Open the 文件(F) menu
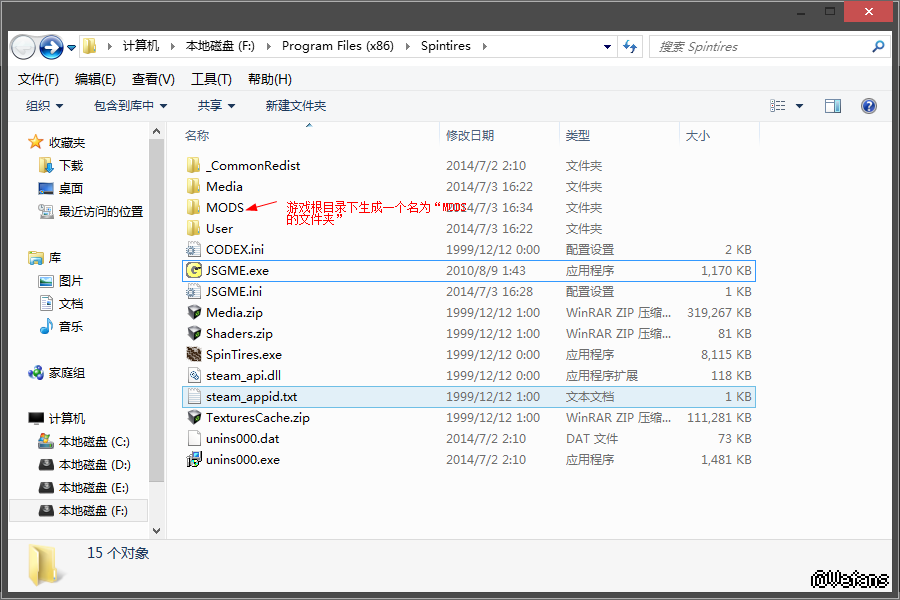Screen dimensions: 900x600 pos(38,79)
